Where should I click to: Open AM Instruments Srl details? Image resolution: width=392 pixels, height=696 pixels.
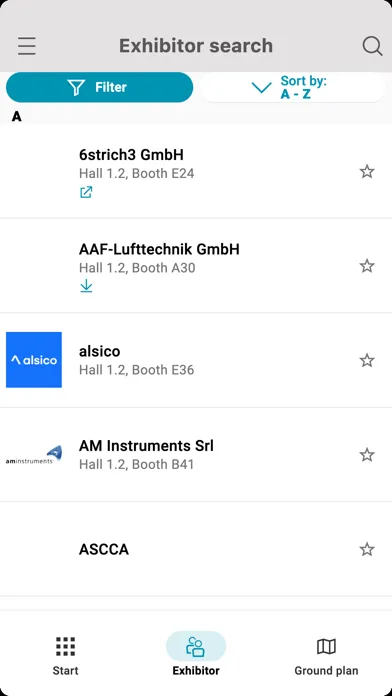[x=196, y=455]
